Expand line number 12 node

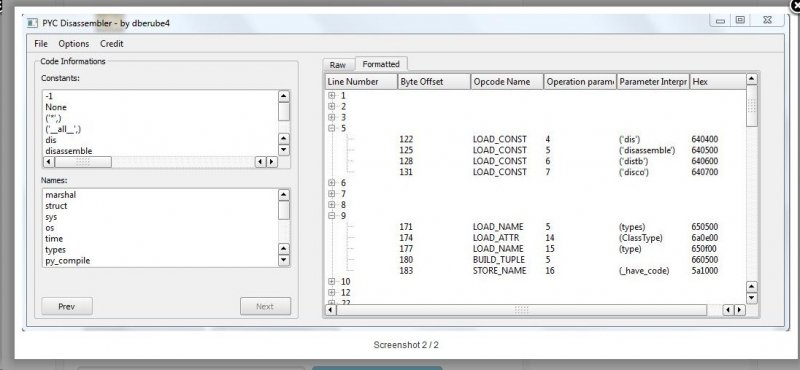pos(332,292)
